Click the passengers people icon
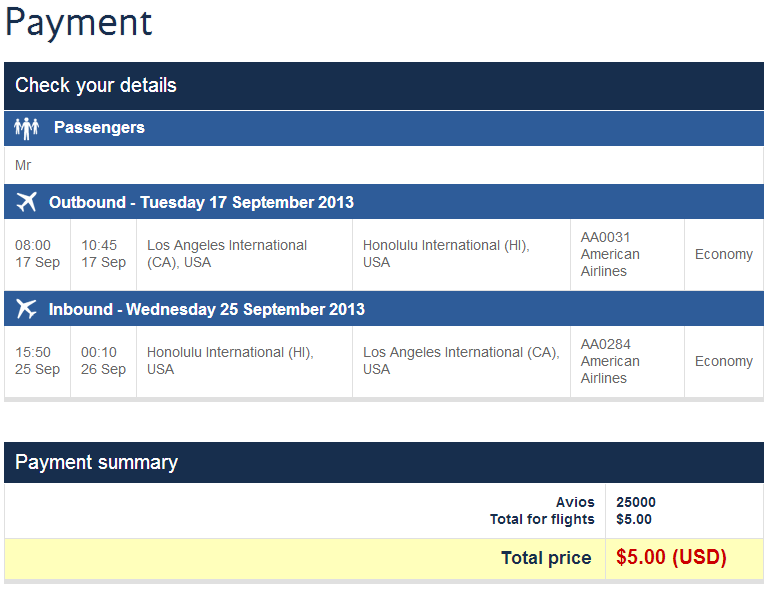The width and height of the screenshot is (769, 590). 26,128
